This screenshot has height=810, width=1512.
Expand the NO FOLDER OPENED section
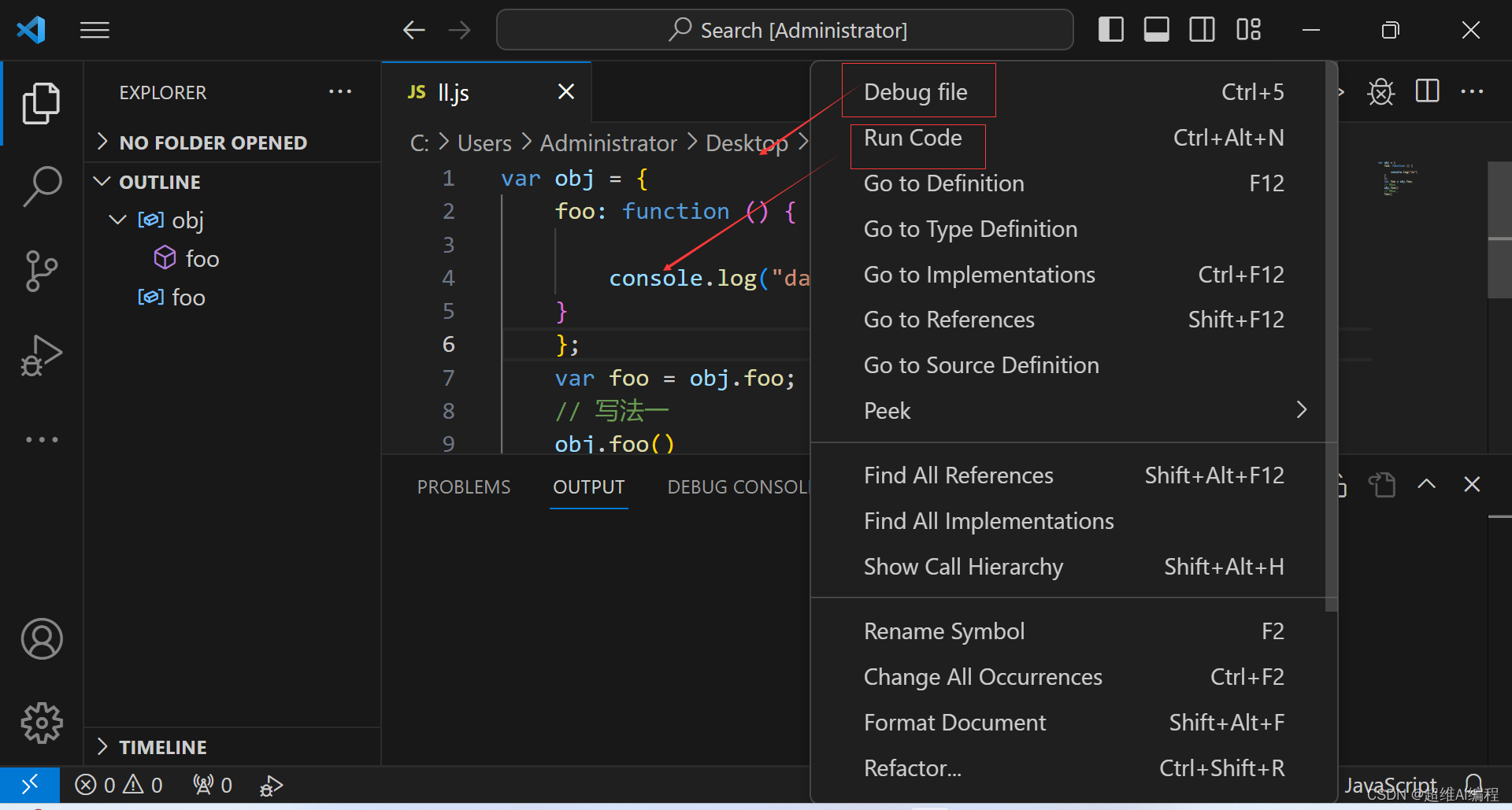232,142
